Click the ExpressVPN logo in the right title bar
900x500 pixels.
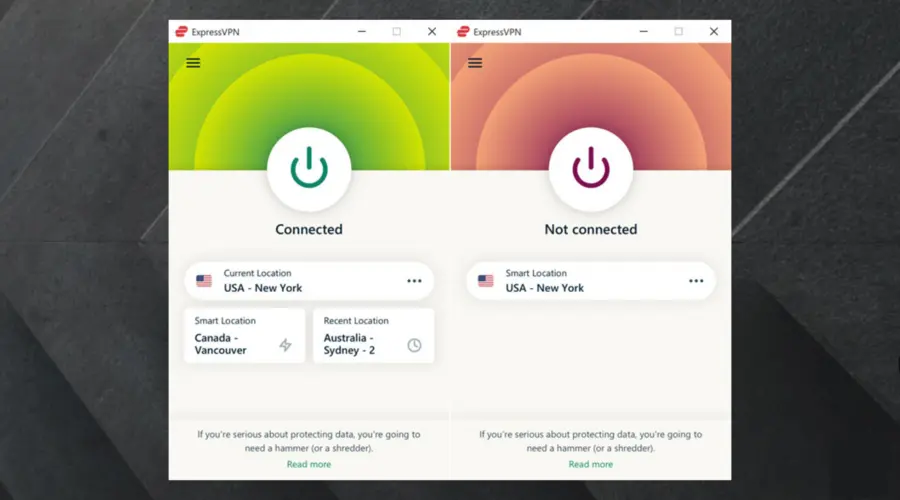462,32
